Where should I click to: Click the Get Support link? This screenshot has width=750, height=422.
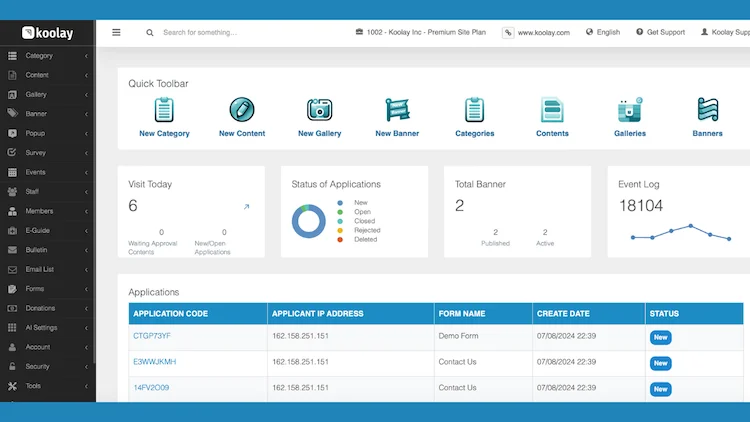660,32
